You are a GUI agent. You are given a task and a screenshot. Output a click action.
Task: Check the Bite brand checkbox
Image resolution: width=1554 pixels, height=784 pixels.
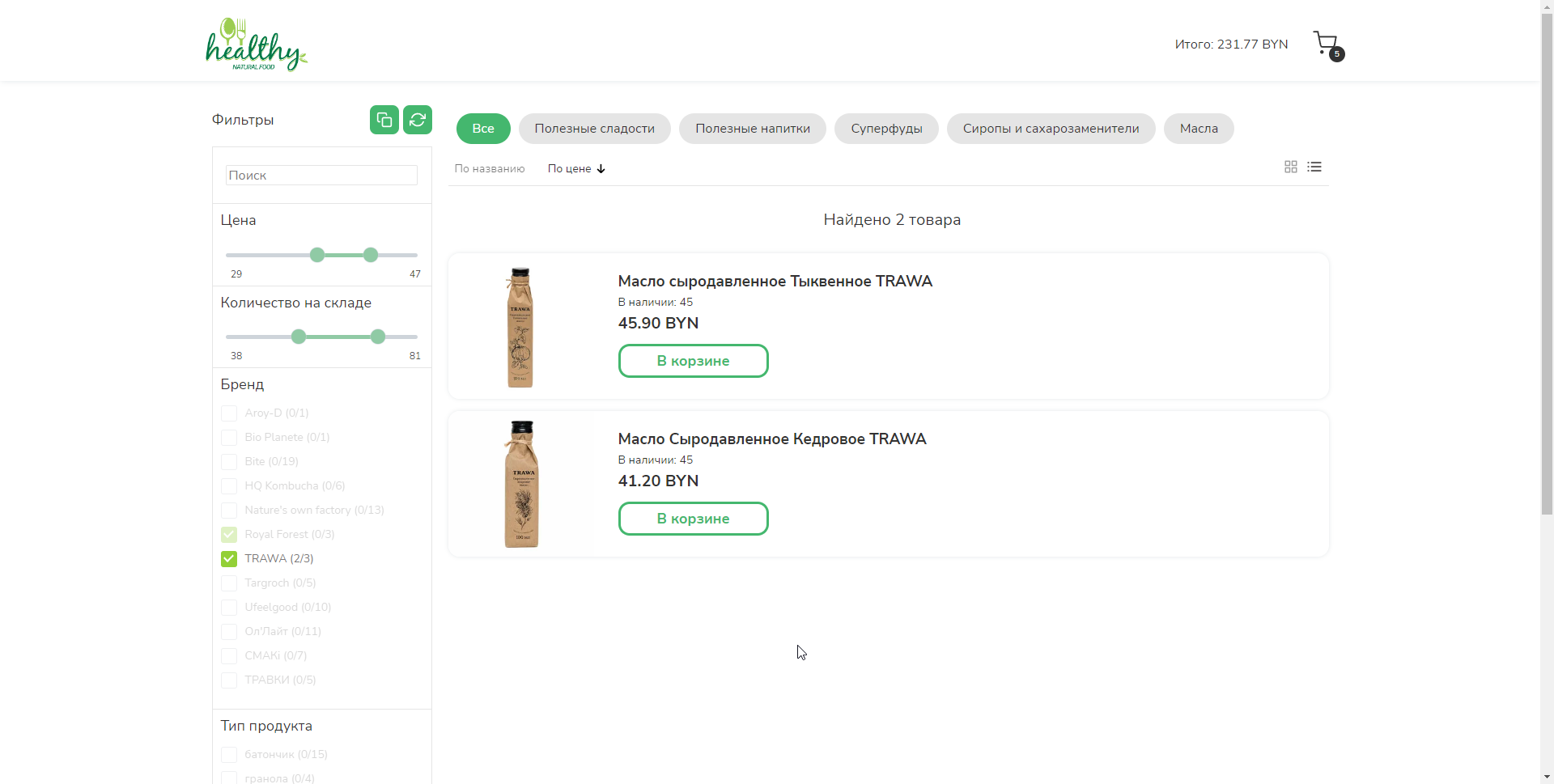point(229,462)
